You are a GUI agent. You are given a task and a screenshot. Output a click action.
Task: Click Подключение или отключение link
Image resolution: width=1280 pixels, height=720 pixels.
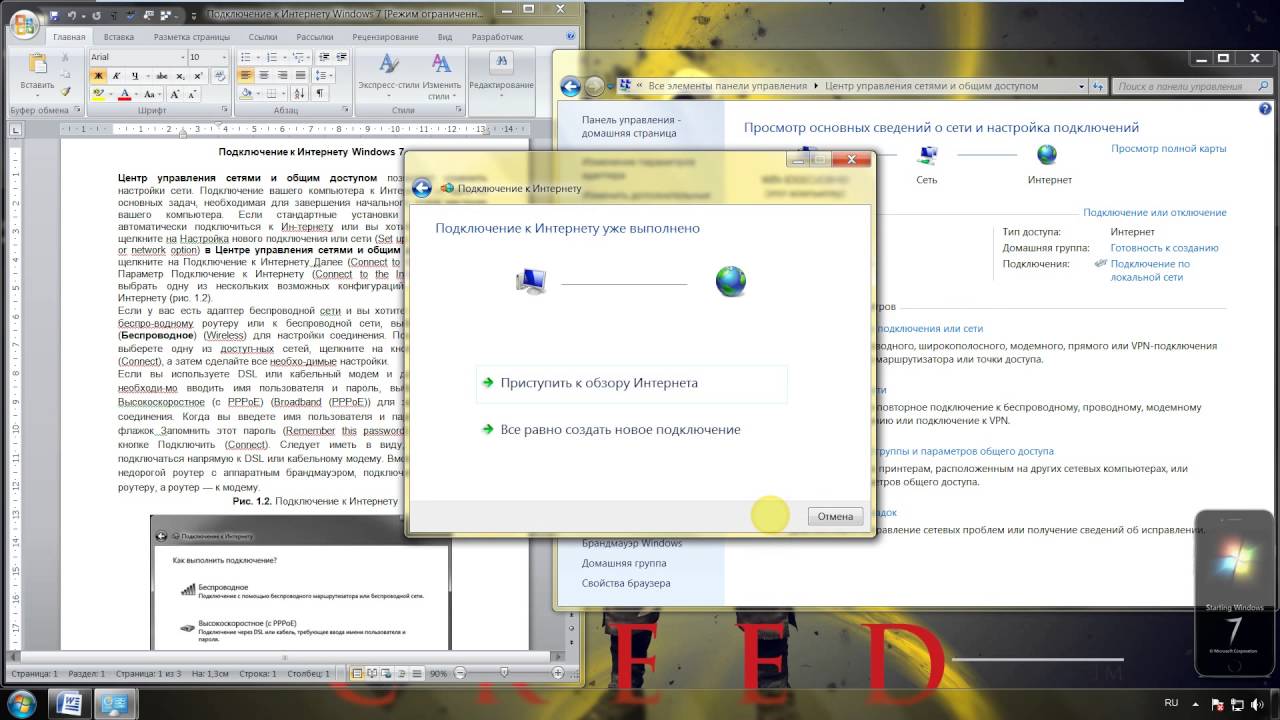coord(1154,212)
